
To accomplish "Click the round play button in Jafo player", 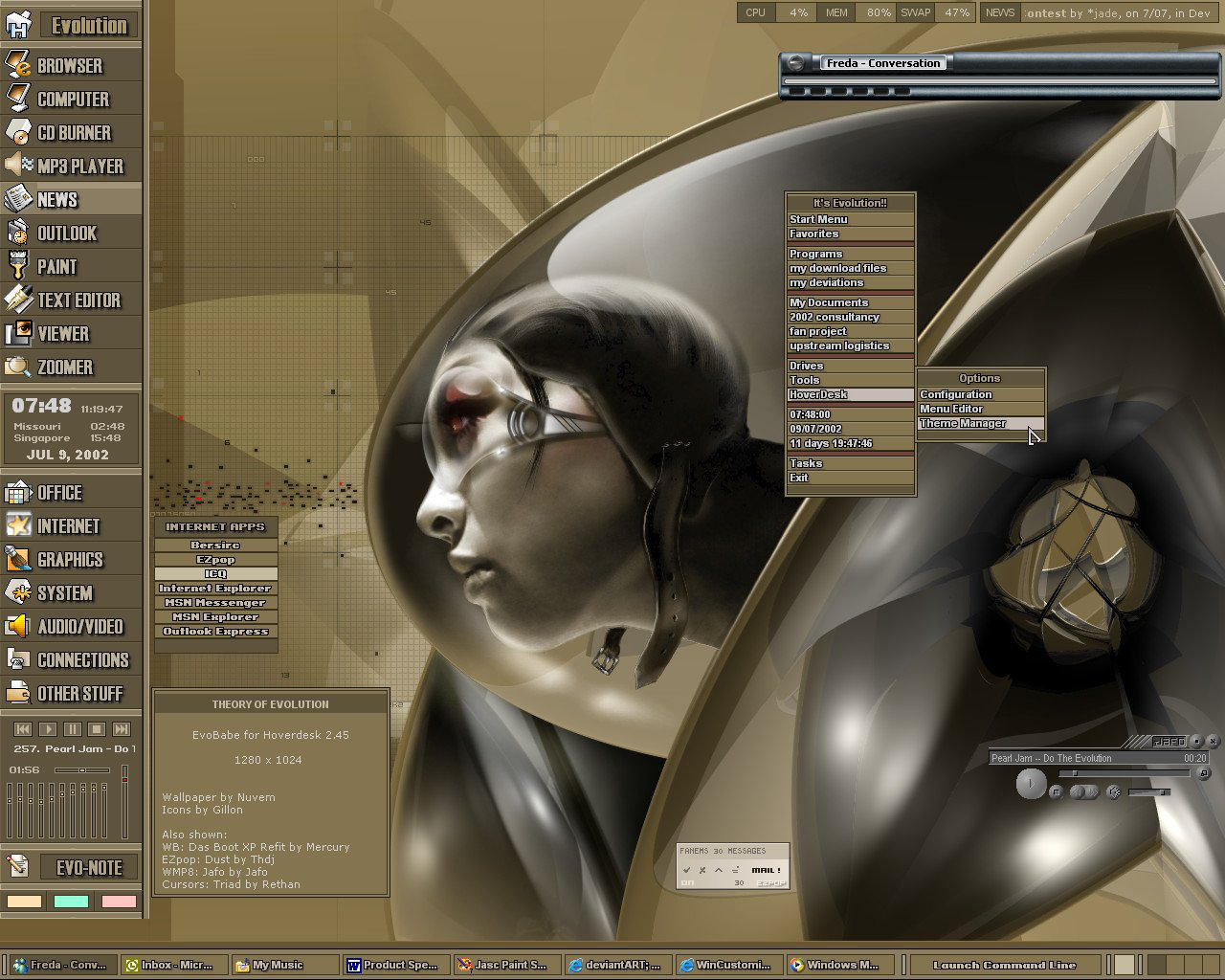I will (x=1031, y=785).
